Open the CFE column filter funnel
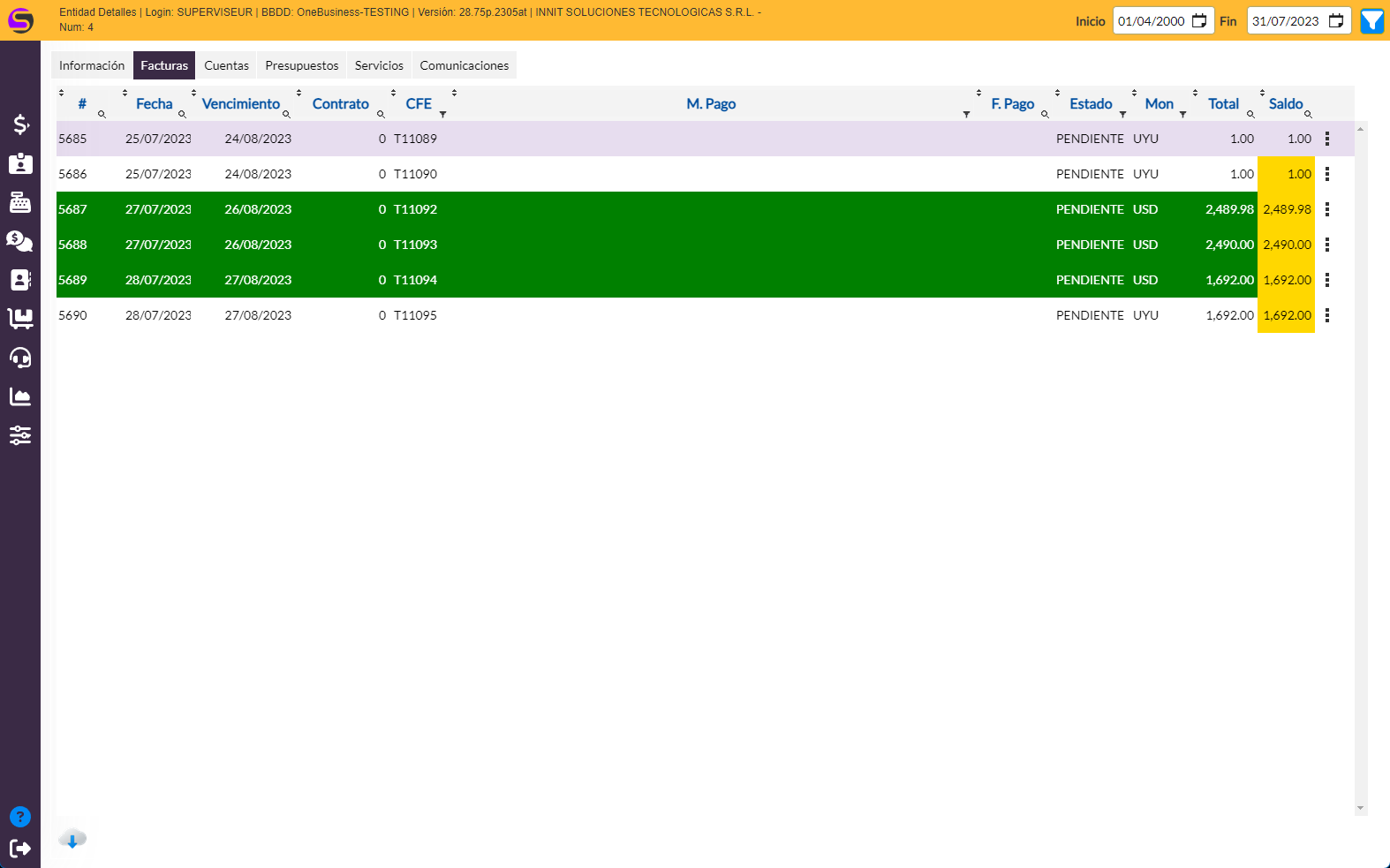 point(442,115)
